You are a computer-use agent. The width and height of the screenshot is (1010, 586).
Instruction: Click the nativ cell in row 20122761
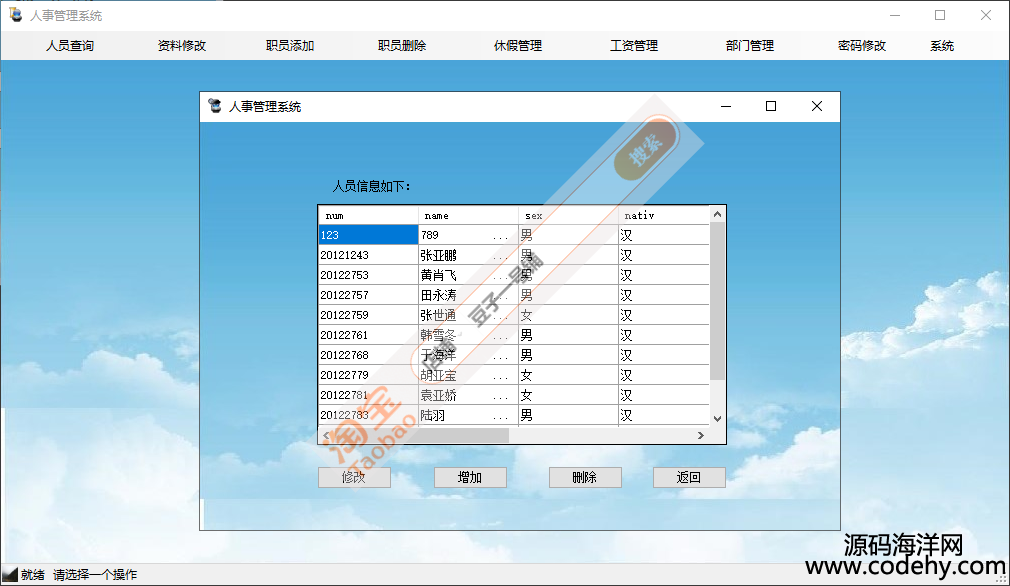point(664,335)
